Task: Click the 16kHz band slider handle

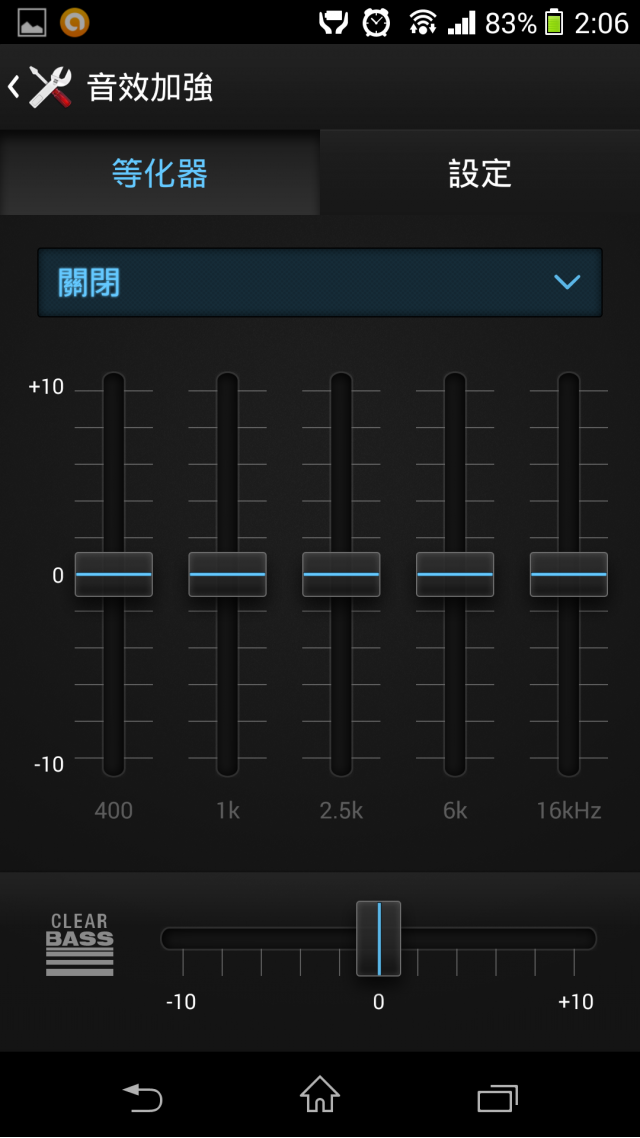Action: click(x=569, y=575)
